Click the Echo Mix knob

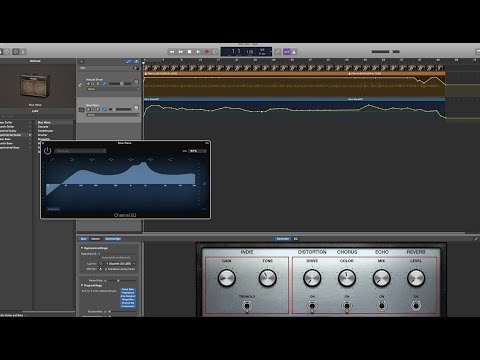tap(381, 278)
